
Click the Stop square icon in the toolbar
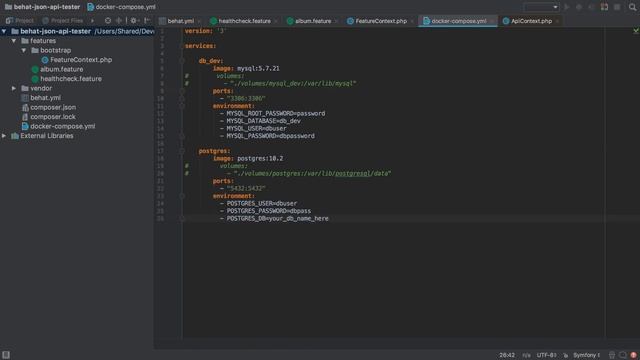[x=617, y=7]
